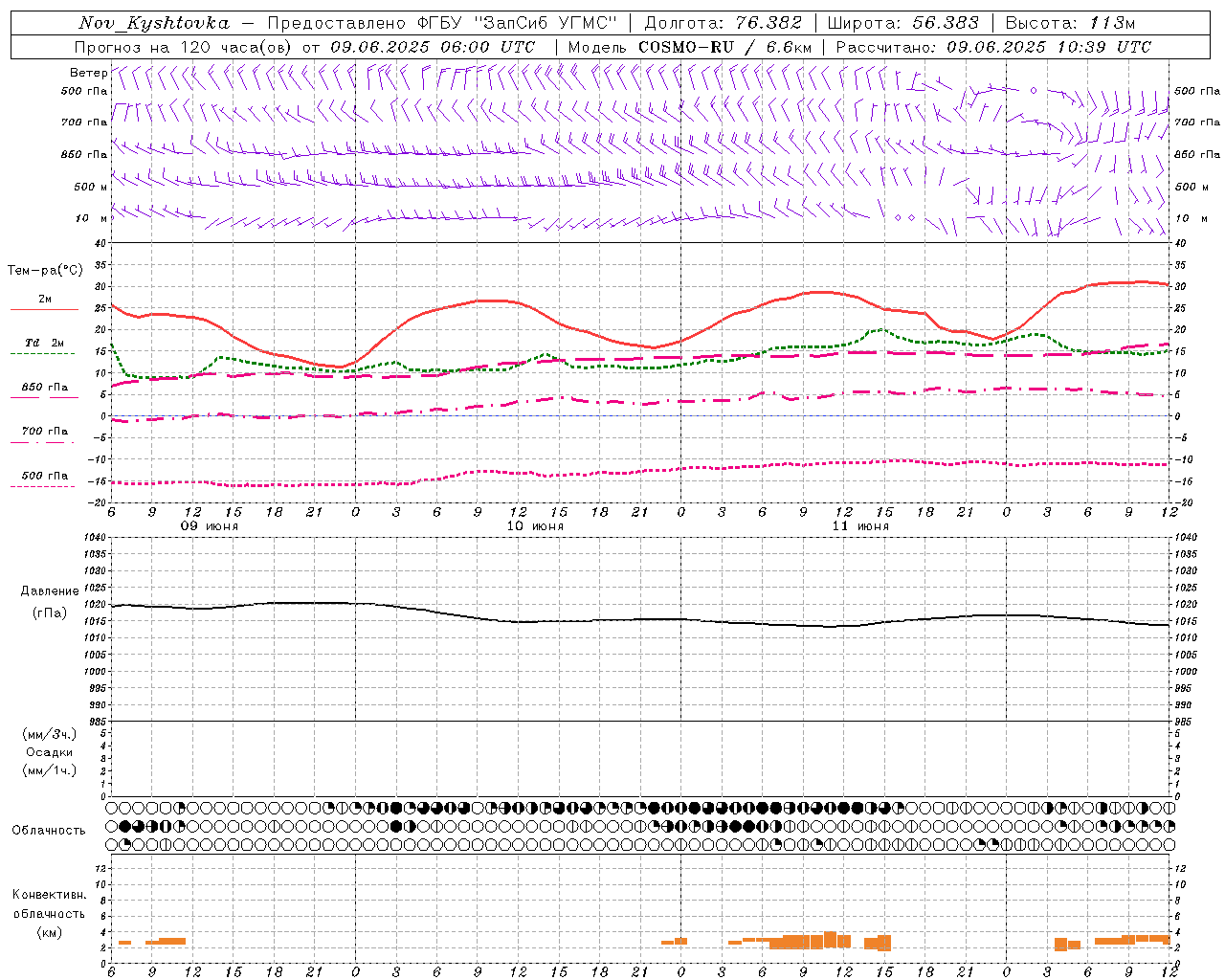Click the grid resolution 6.6км
1225x980 pixels.
790,47
